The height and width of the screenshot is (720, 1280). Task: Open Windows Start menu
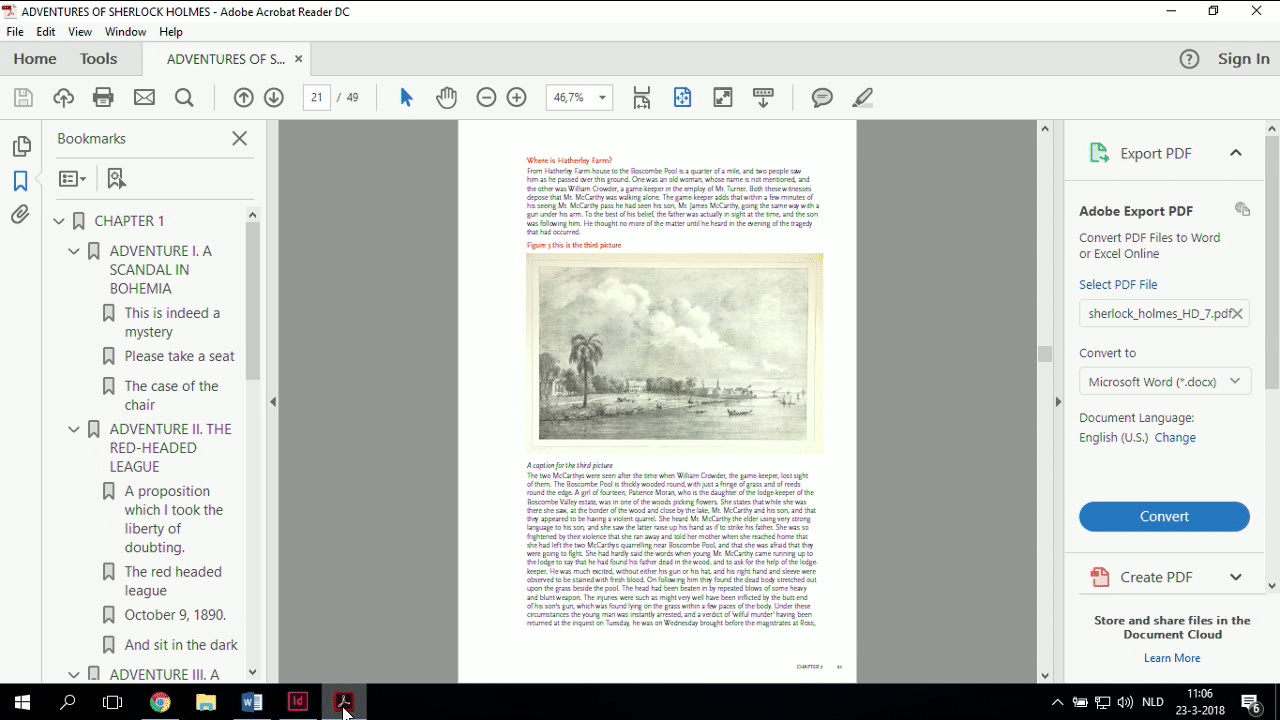pyautogui.click(x=22, y=702)
